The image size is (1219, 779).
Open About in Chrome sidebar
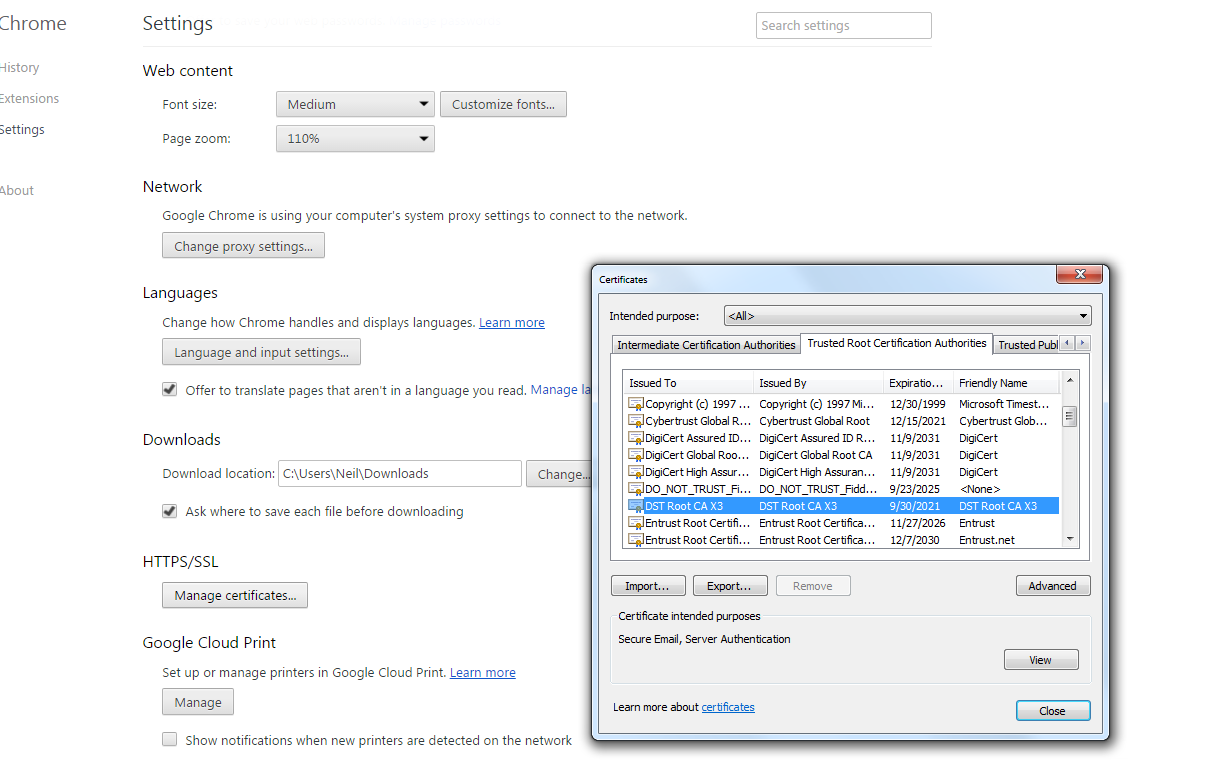pos(17,191)
